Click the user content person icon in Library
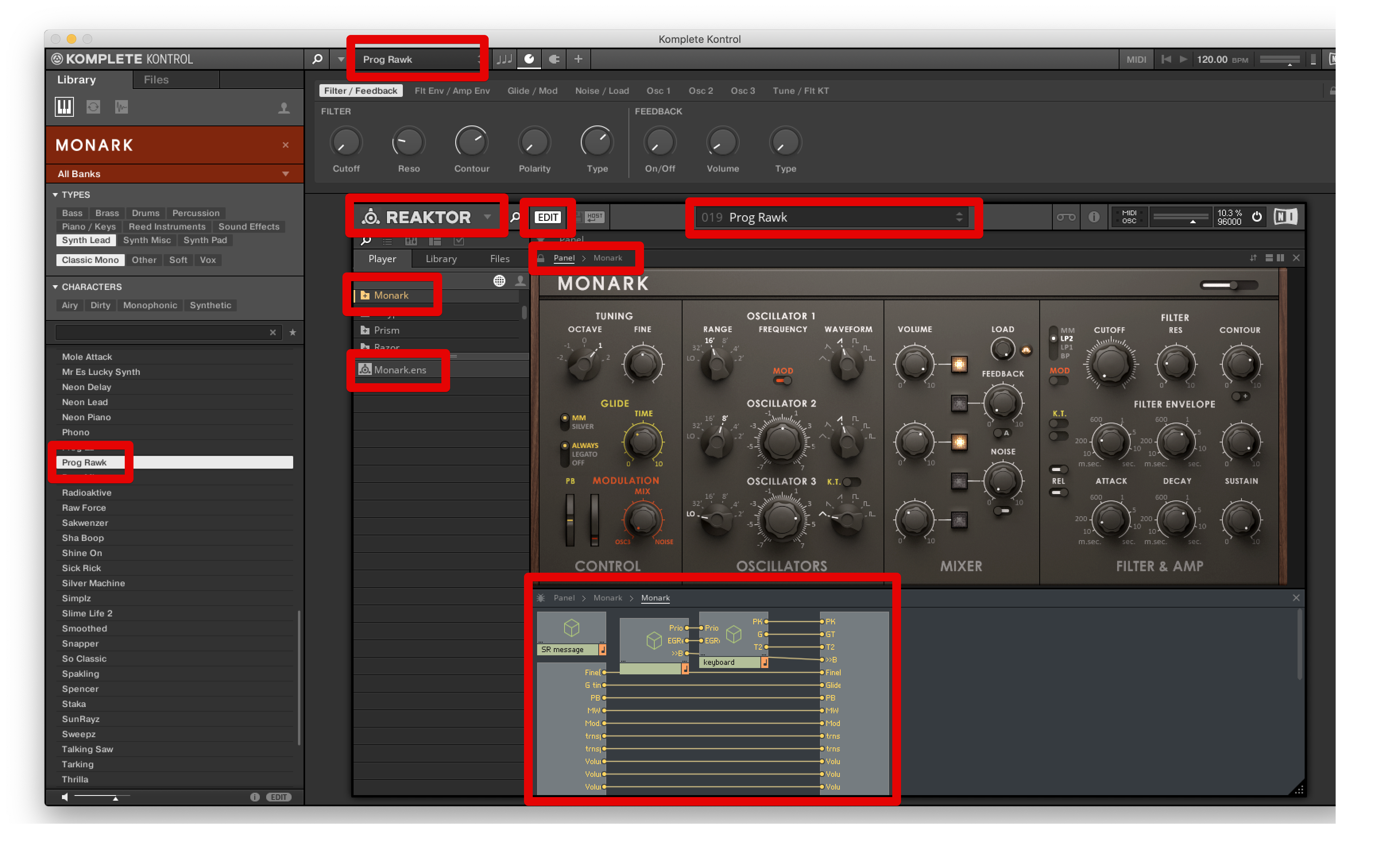 (284, 108)
